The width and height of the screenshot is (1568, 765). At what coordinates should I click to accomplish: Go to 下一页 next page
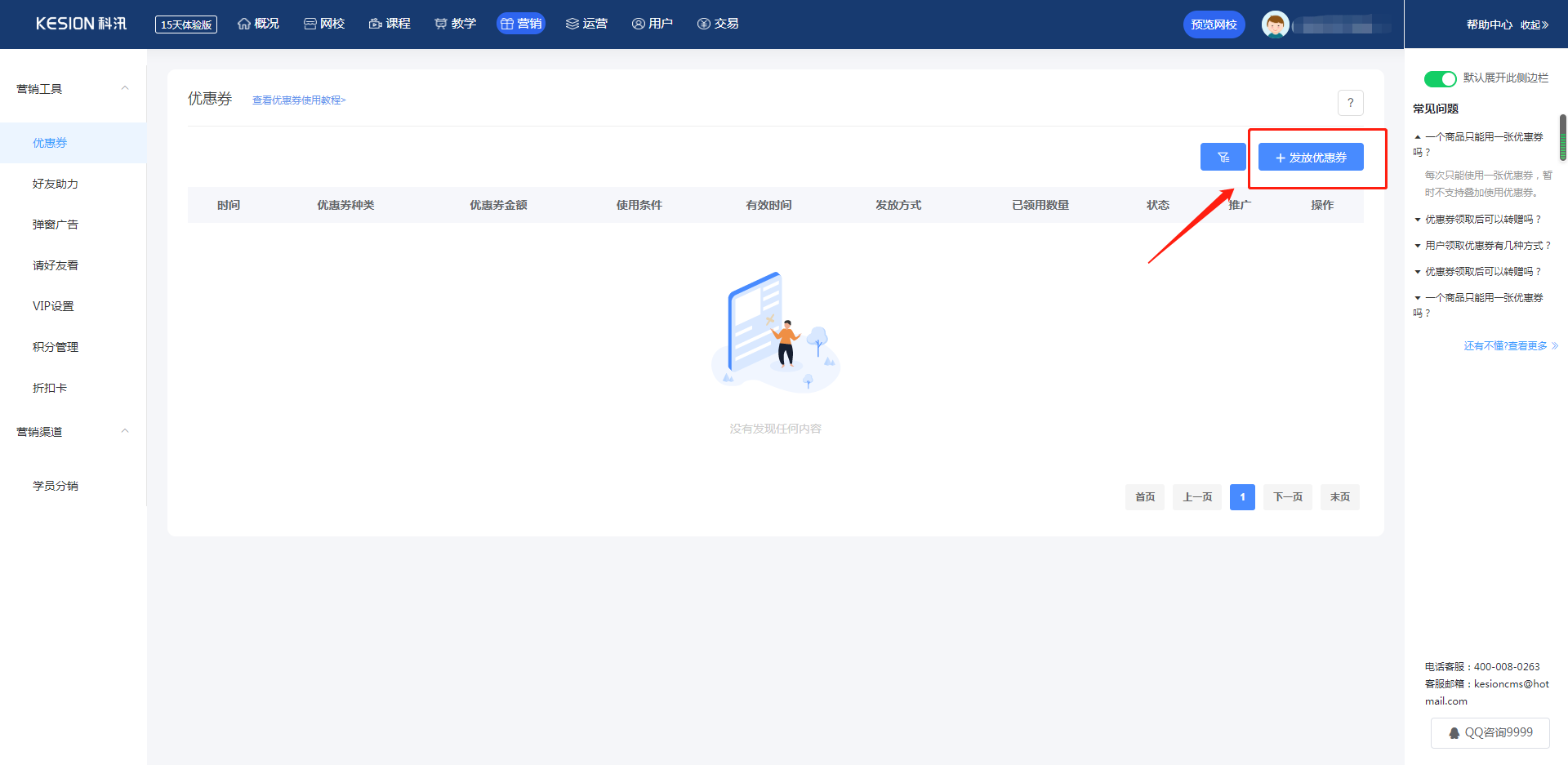coord(1287,496)
